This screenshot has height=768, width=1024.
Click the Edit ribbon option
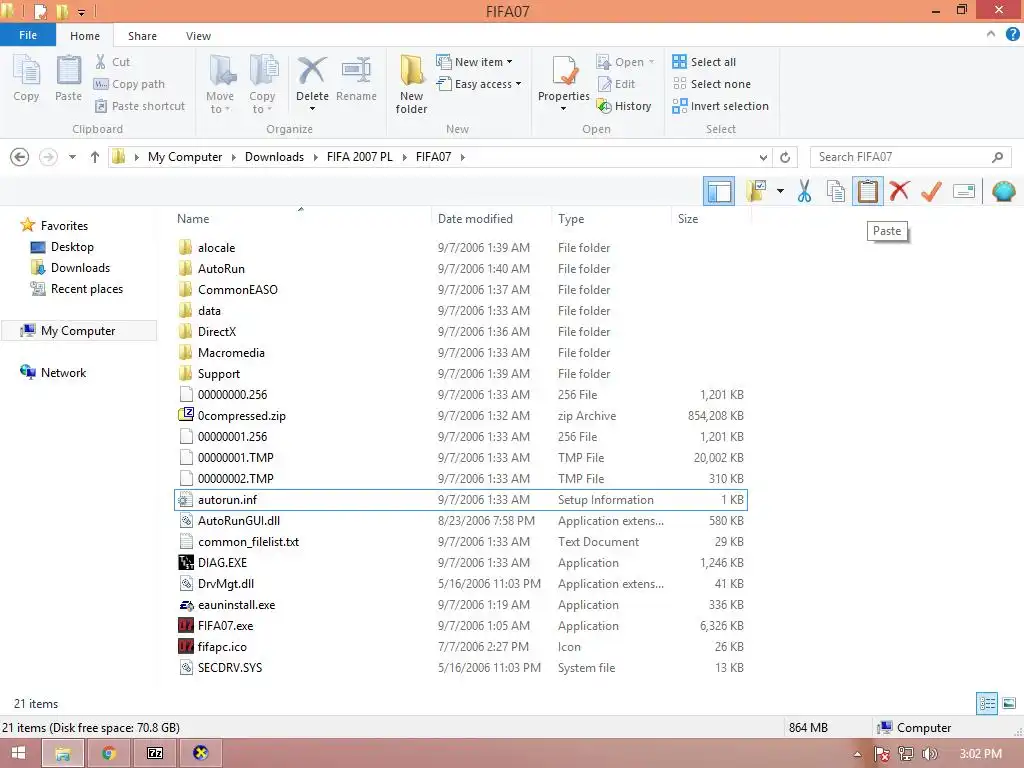tap(616, 84)
